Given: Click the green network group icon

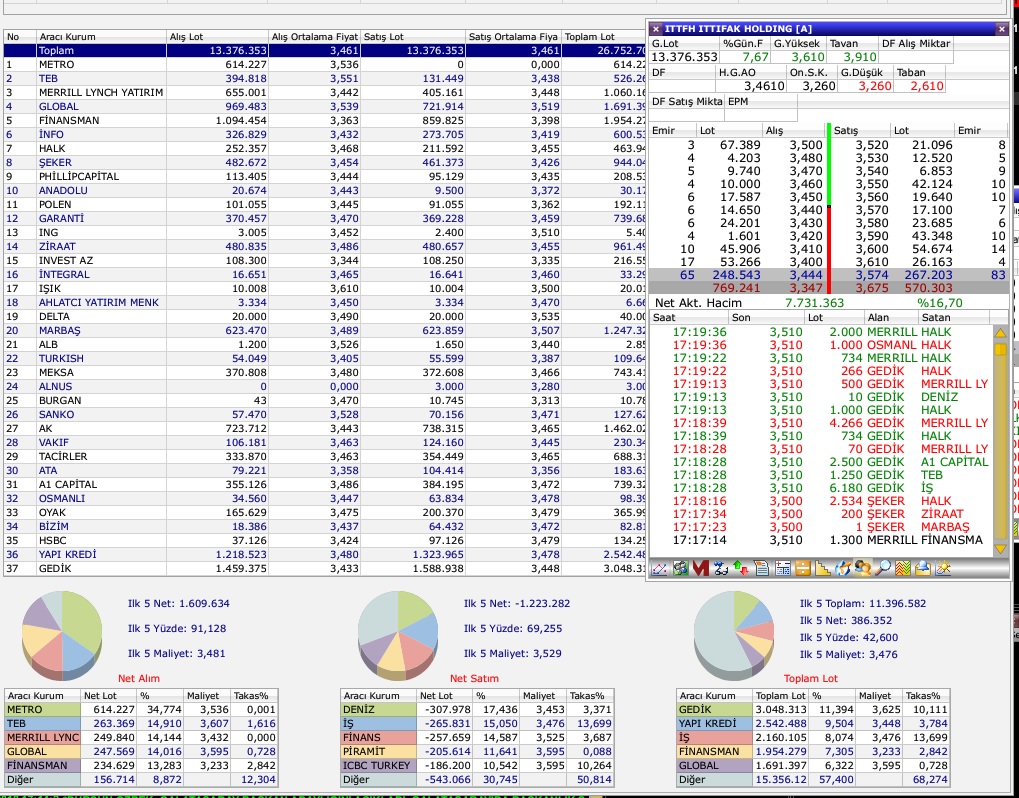Looking at the screenshot, I should [680, 569].
